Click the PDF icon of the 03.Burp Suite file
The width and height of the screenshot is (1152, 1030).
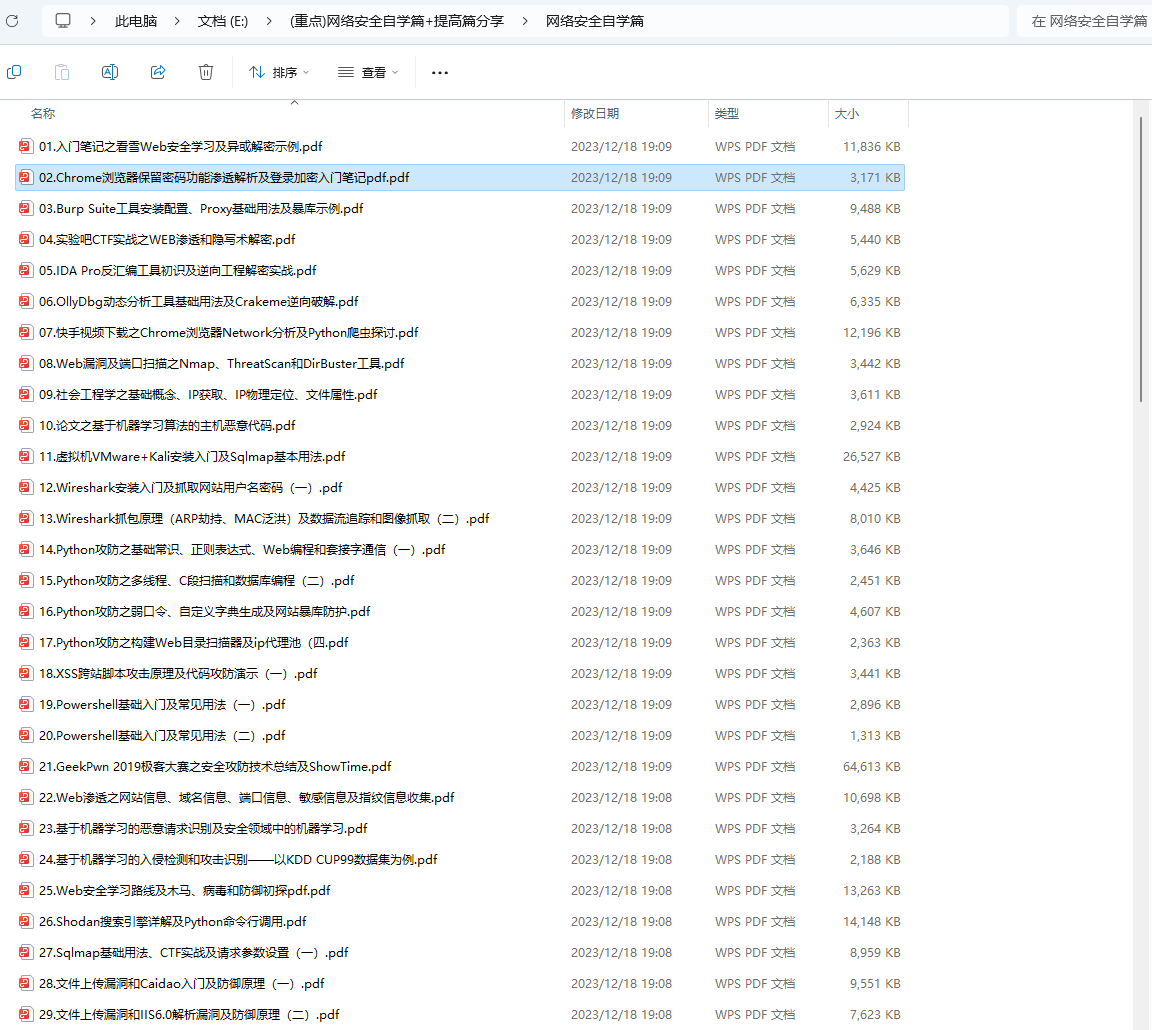[26, 209]
